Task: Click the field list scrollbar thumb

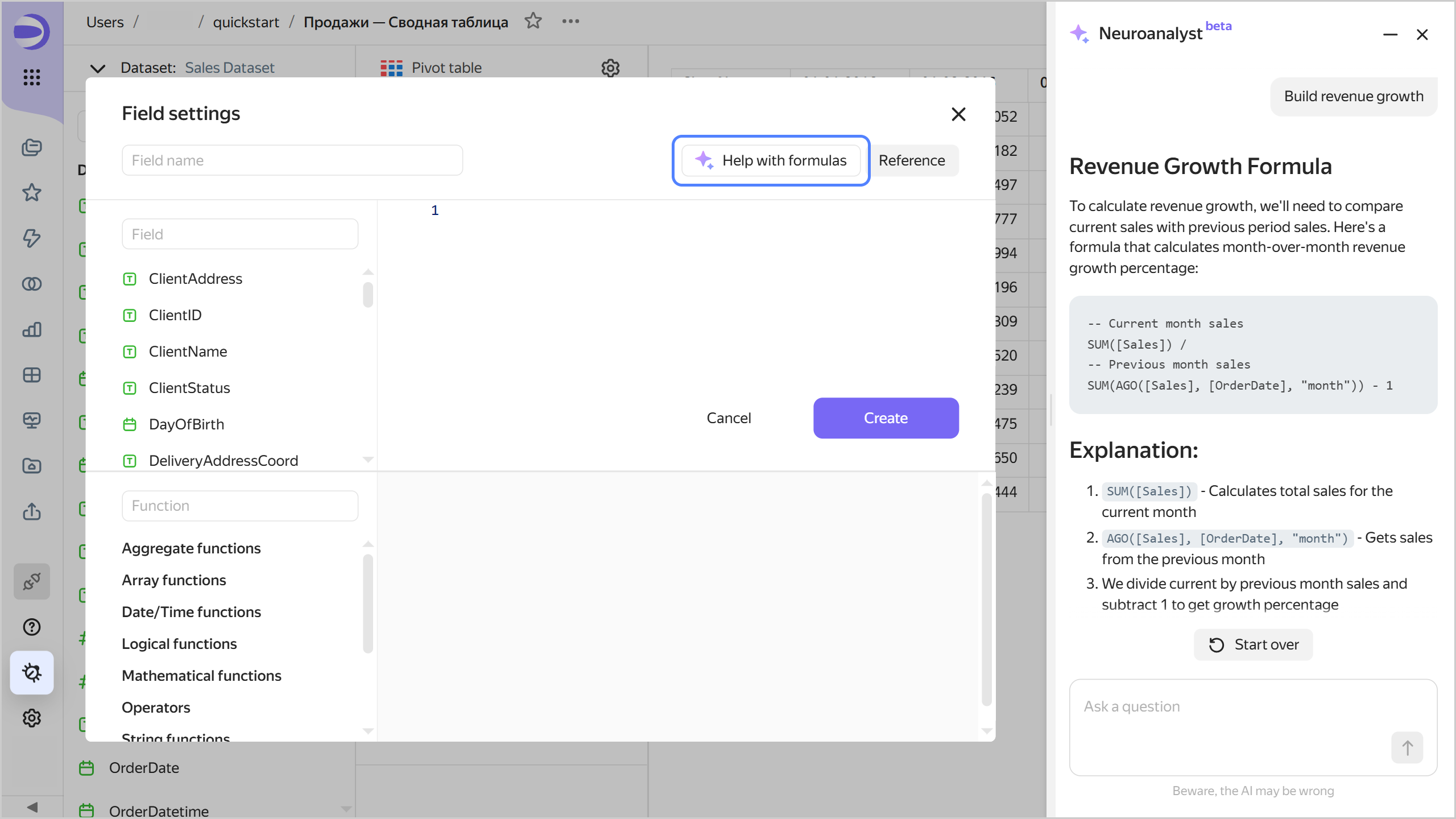Action: pyautogui.click(x=368, y=295)
